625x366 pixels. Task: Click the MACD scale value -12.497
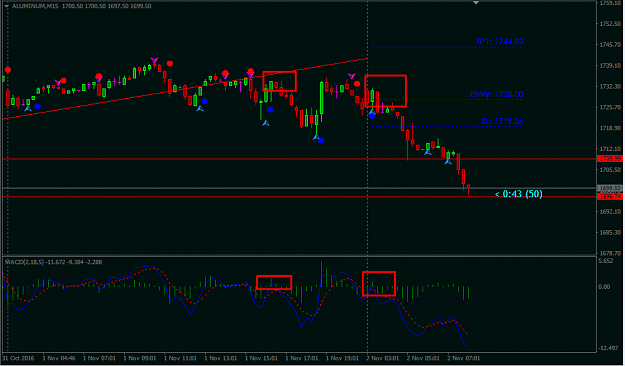[x=608, y=348]
